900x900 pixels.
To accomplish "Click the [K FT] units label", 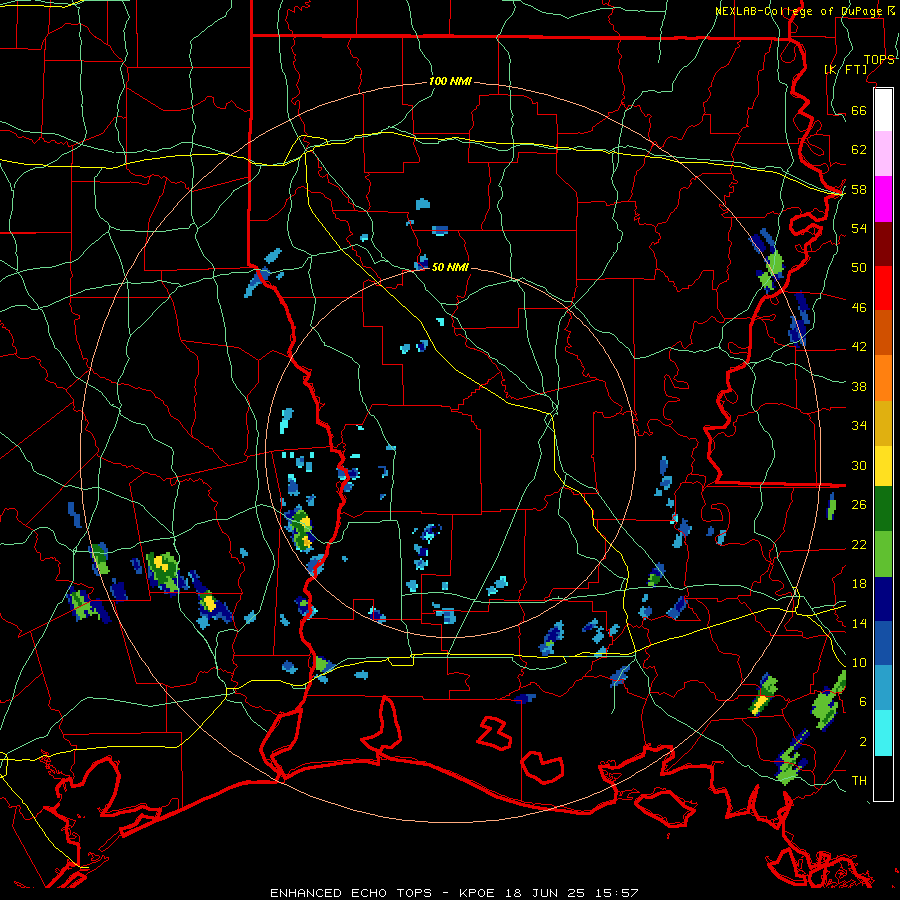I will pyautogui.click(x=845, y=69).
